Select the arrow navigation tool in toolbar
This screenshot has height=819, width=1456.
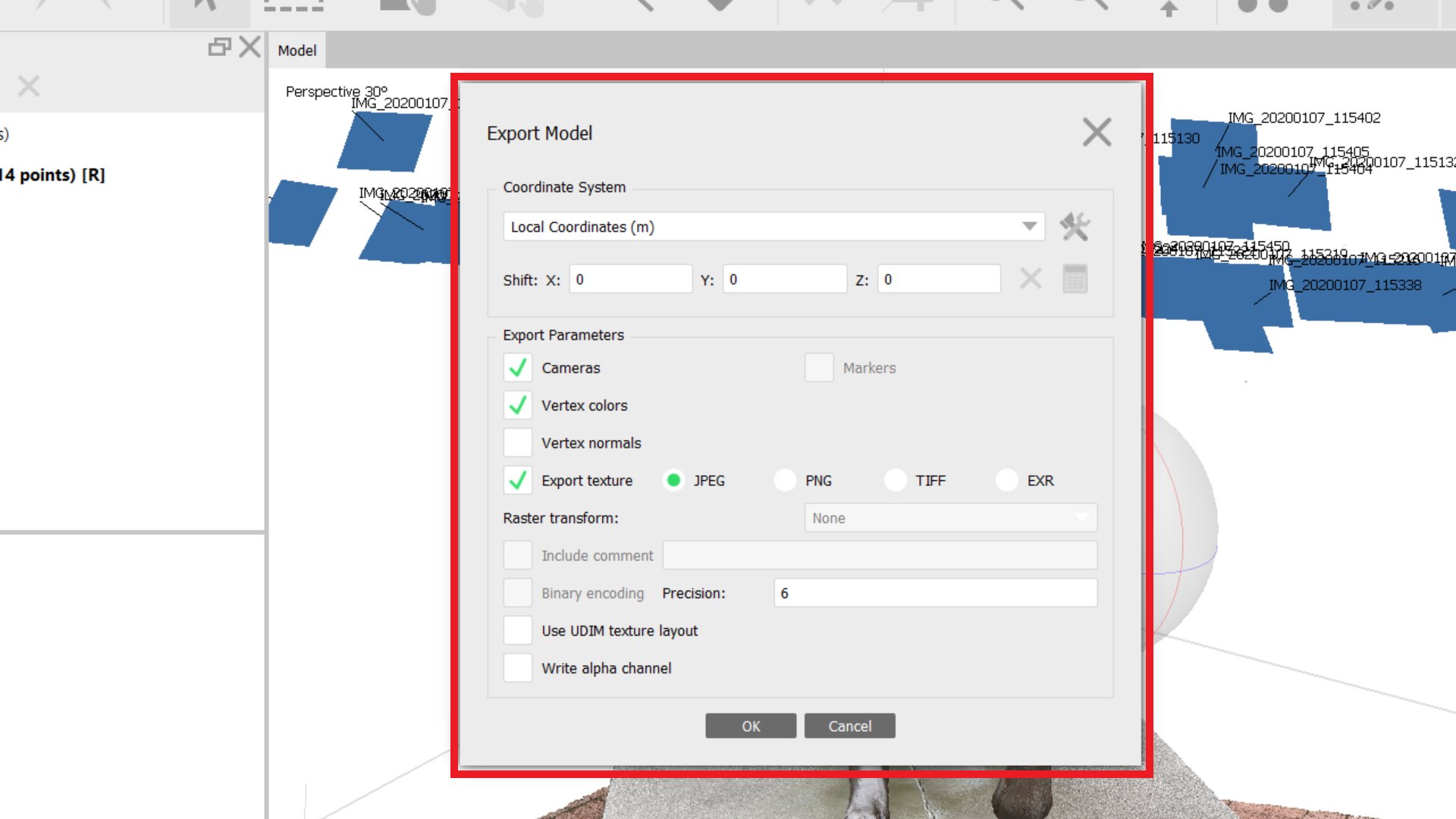pyautogui.click(x=206, y=6)
